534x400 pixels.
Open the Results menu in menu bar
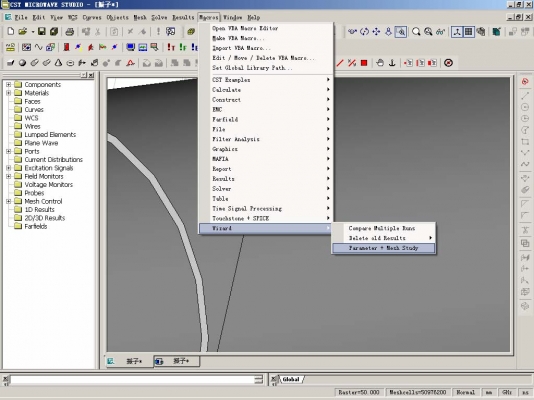[183, 17]
